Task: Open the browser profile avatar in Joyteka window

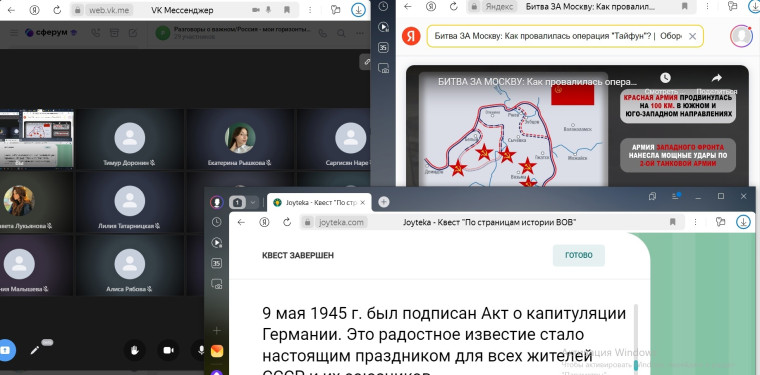Action: pos(216,202)
